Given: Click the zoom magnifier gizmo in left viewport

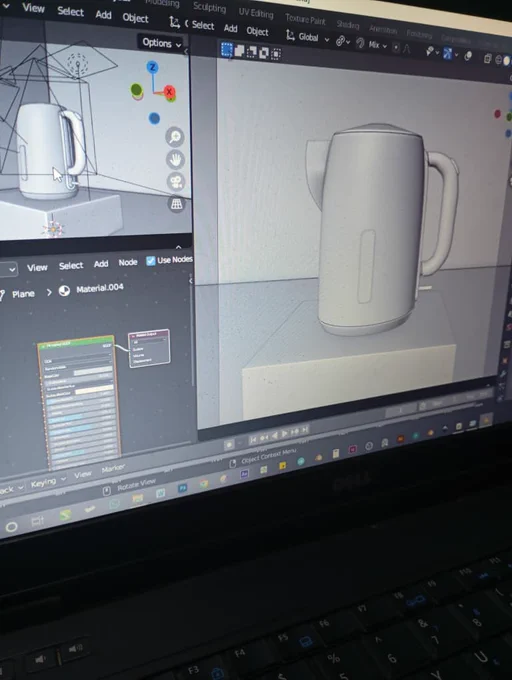Looking at the screenshot, I should coord(175,137).
